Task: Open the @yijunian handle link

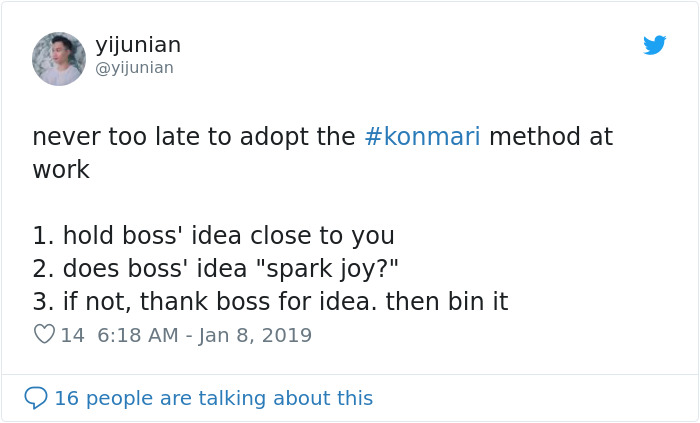Action: 134,68
